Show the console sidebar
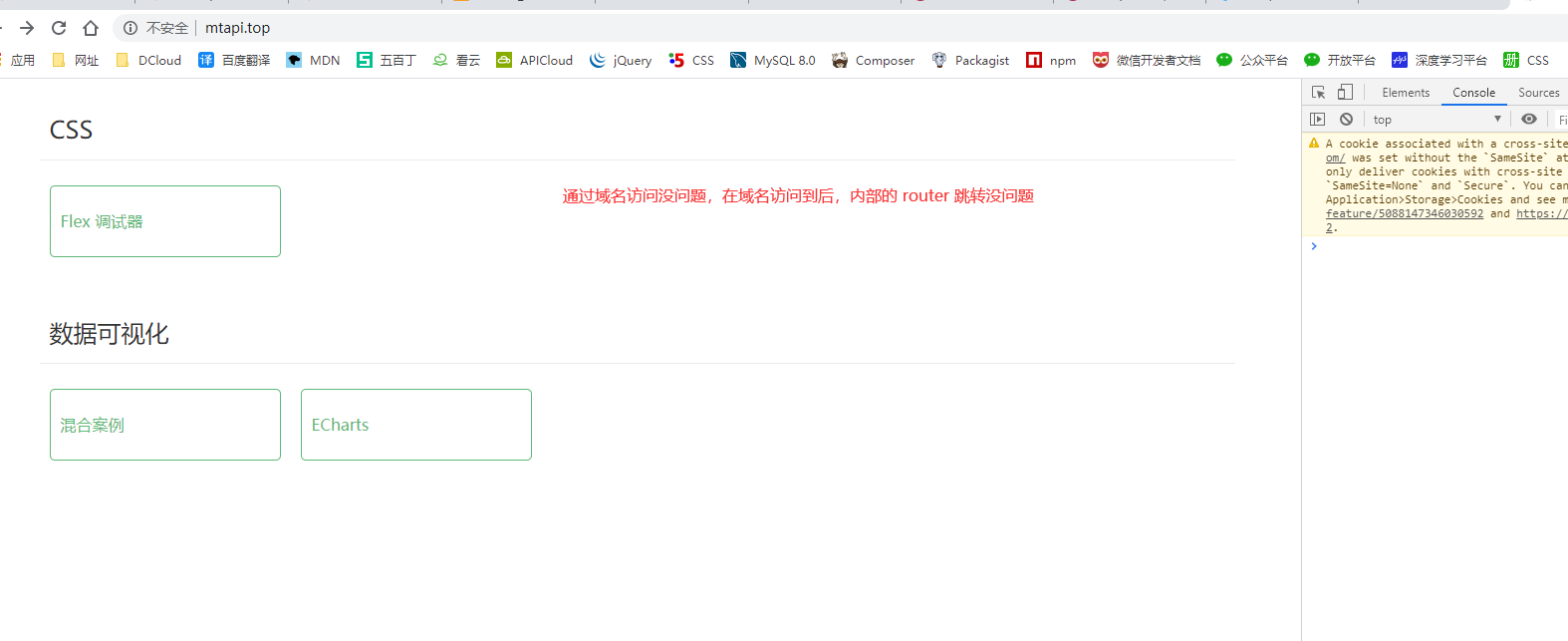Screen dimensions: 1568x641 [x=1317, y=119]
